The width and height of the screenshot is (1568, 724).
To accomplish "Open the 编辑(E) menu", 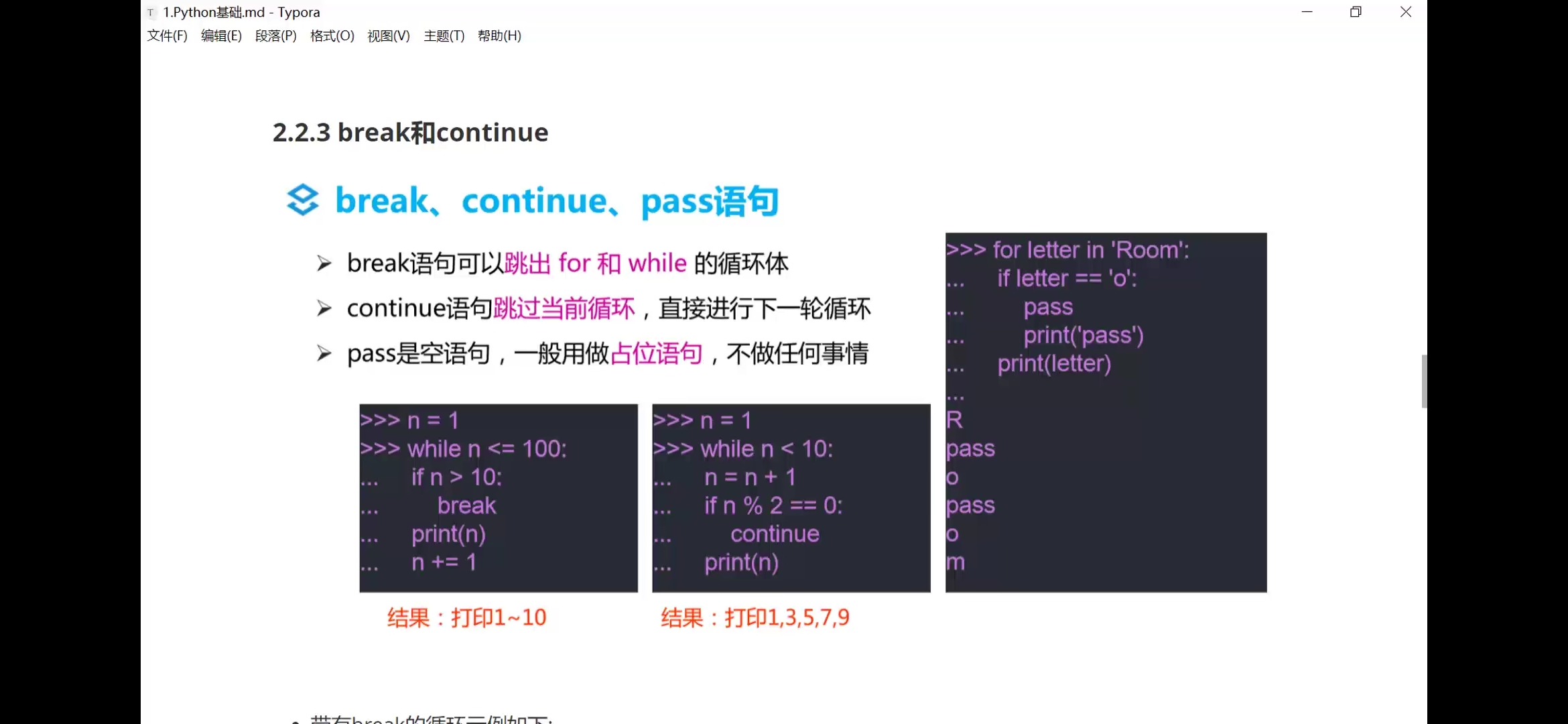I will tap(221, 36).
